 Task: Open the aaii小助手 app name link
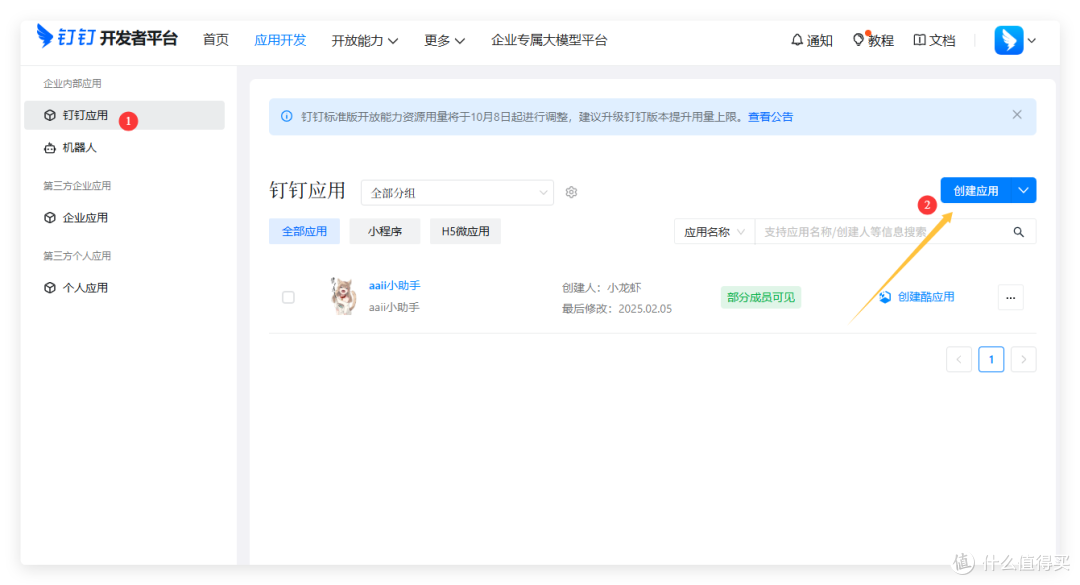(394, 285)
